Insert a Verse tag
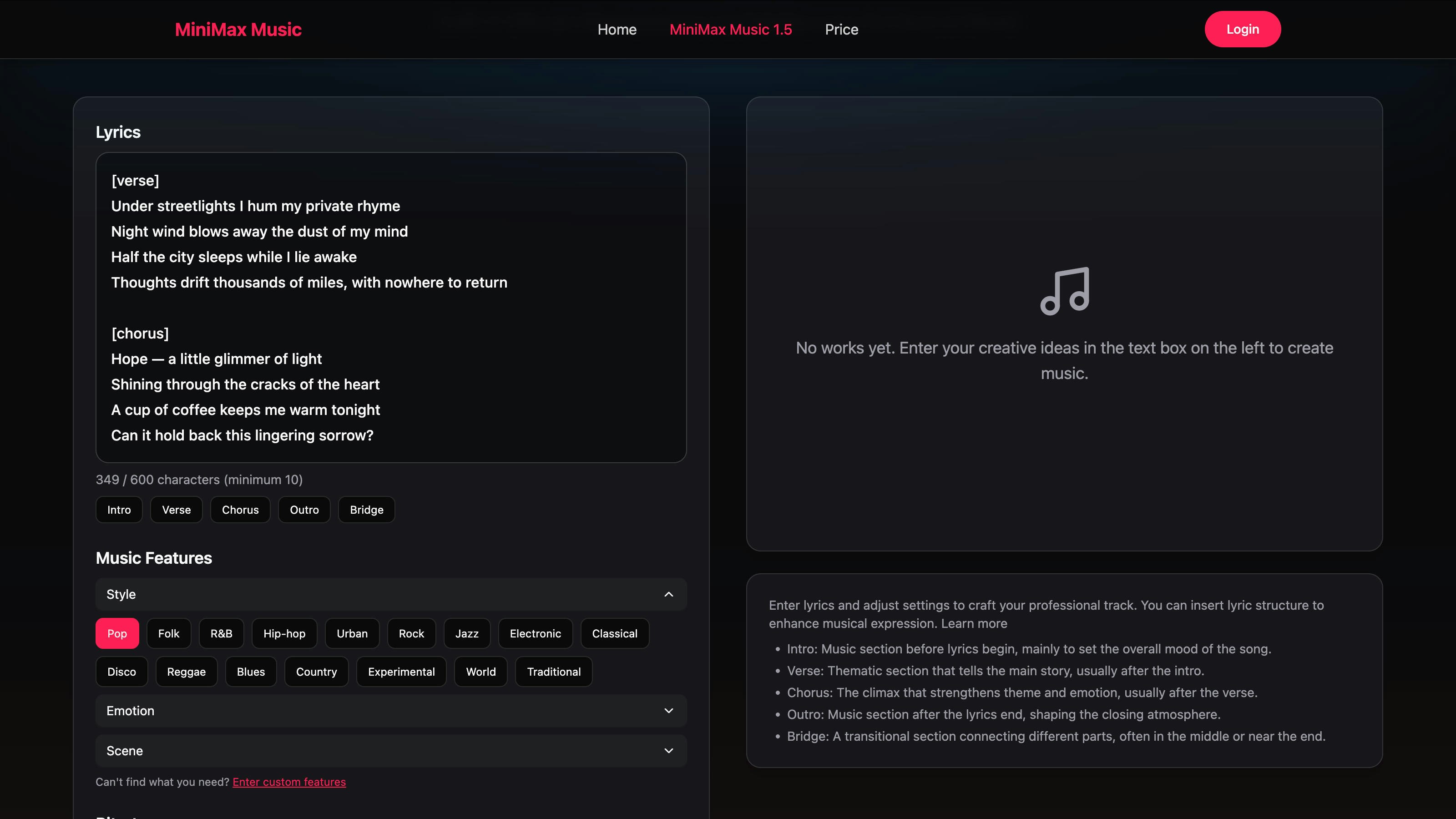 click(177, 509)
